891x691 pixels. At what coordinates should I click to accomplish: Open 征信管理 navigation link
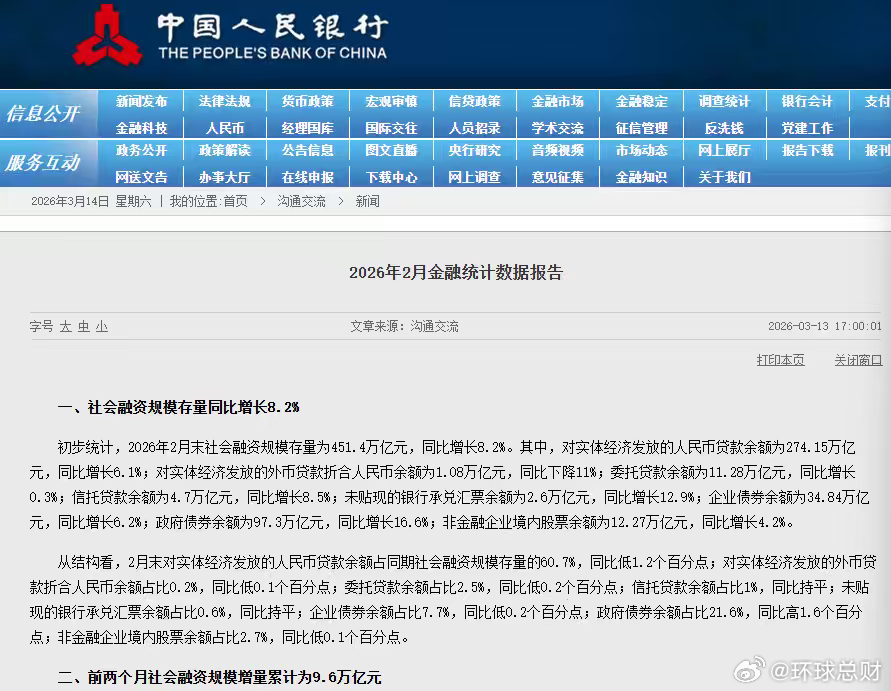point(641,128)
